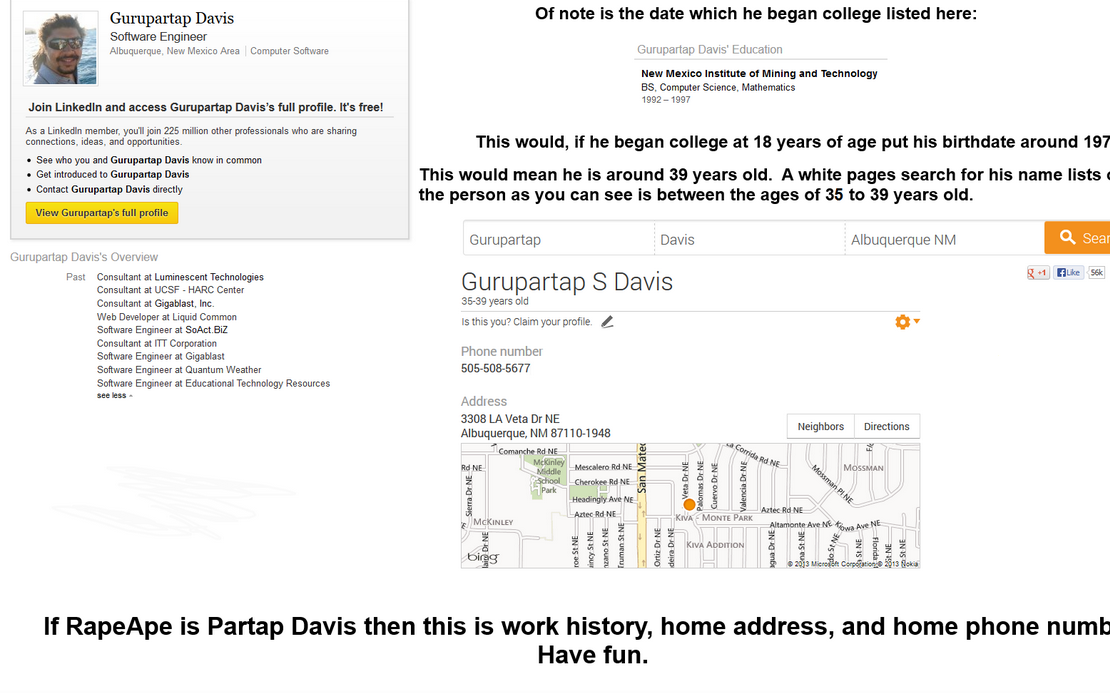Click 'Consultant at UCSF - HARC Center' entry
Screen dimensions: 1110x693
point(171,290)
